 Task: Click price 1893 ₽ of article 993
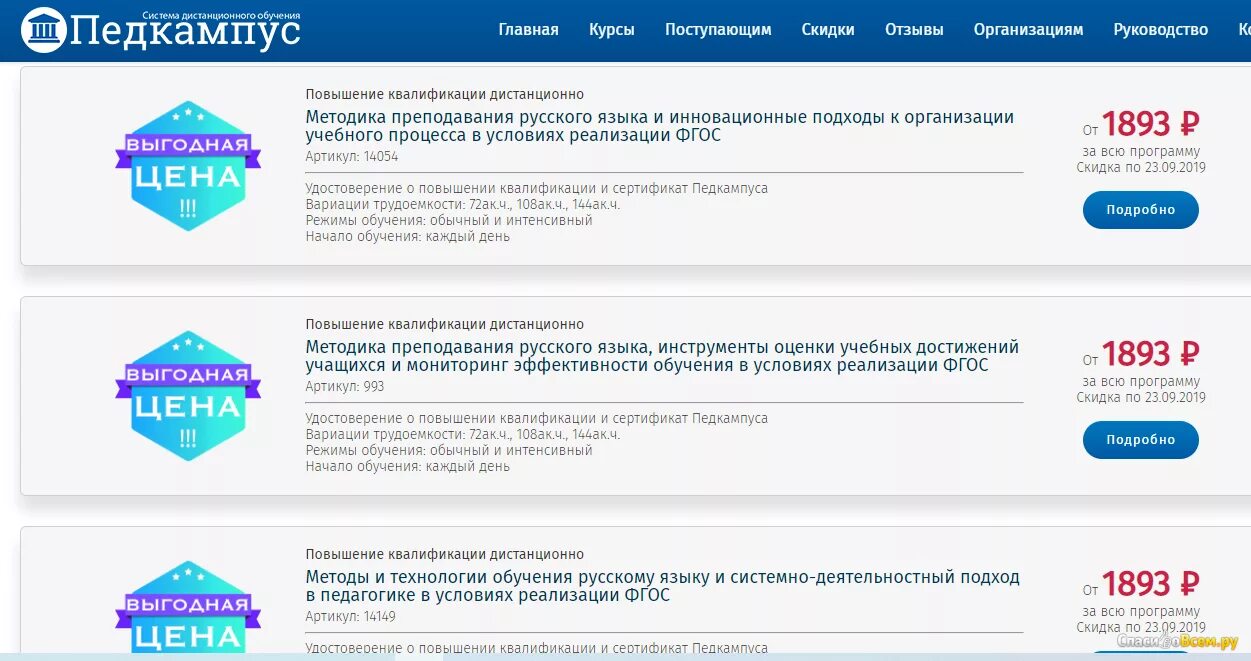[x=1150, y=354]
